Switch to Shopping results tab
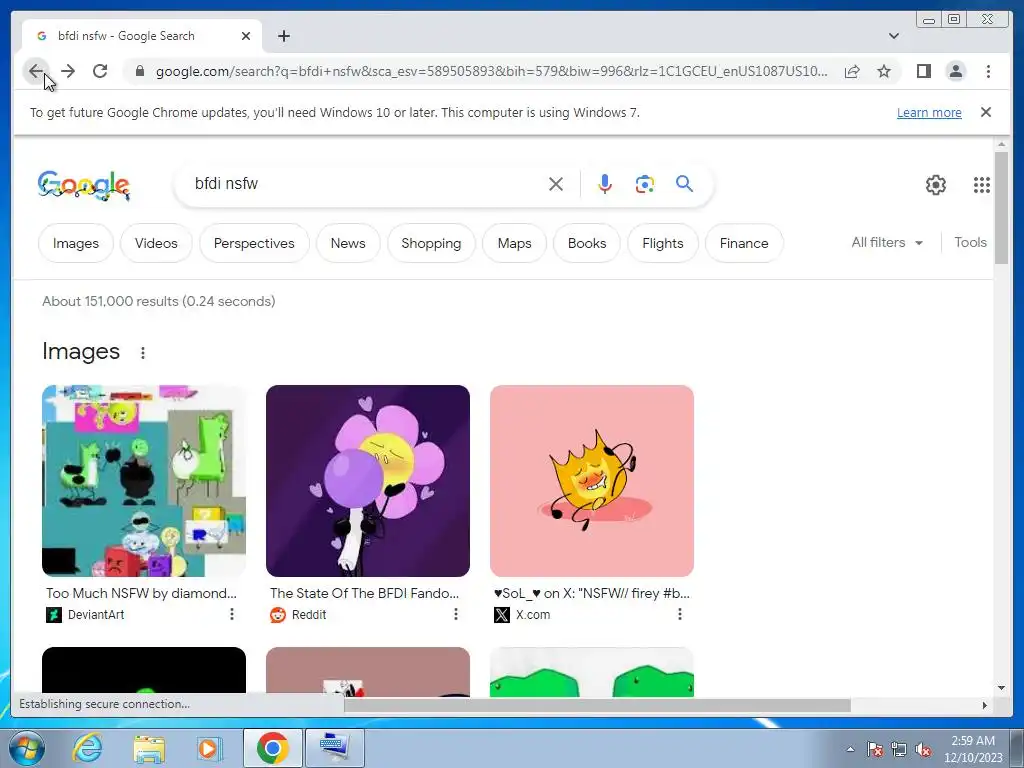 click(431, 243)
